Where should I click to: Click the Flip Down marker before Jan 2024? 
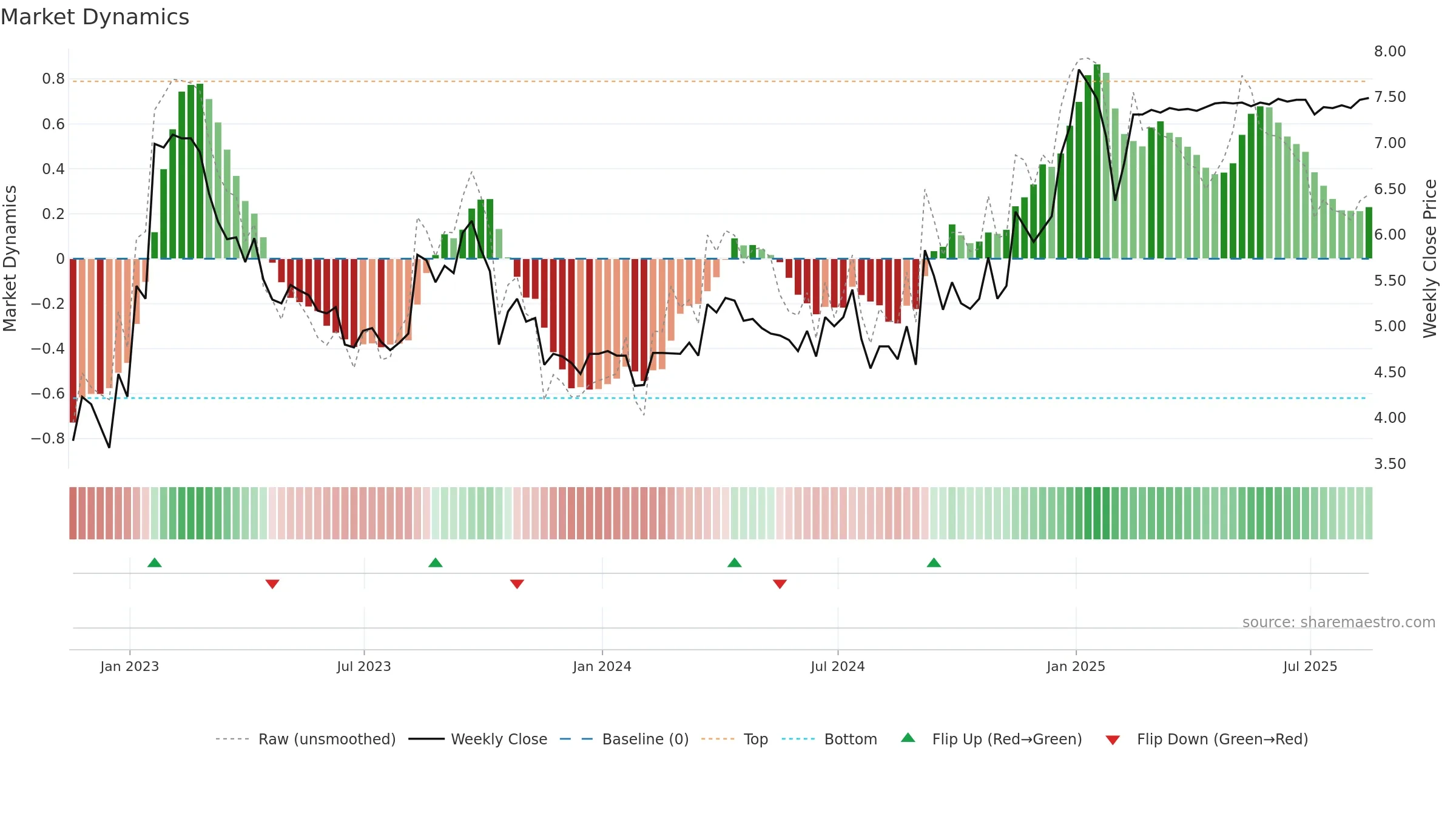point(517,584)
